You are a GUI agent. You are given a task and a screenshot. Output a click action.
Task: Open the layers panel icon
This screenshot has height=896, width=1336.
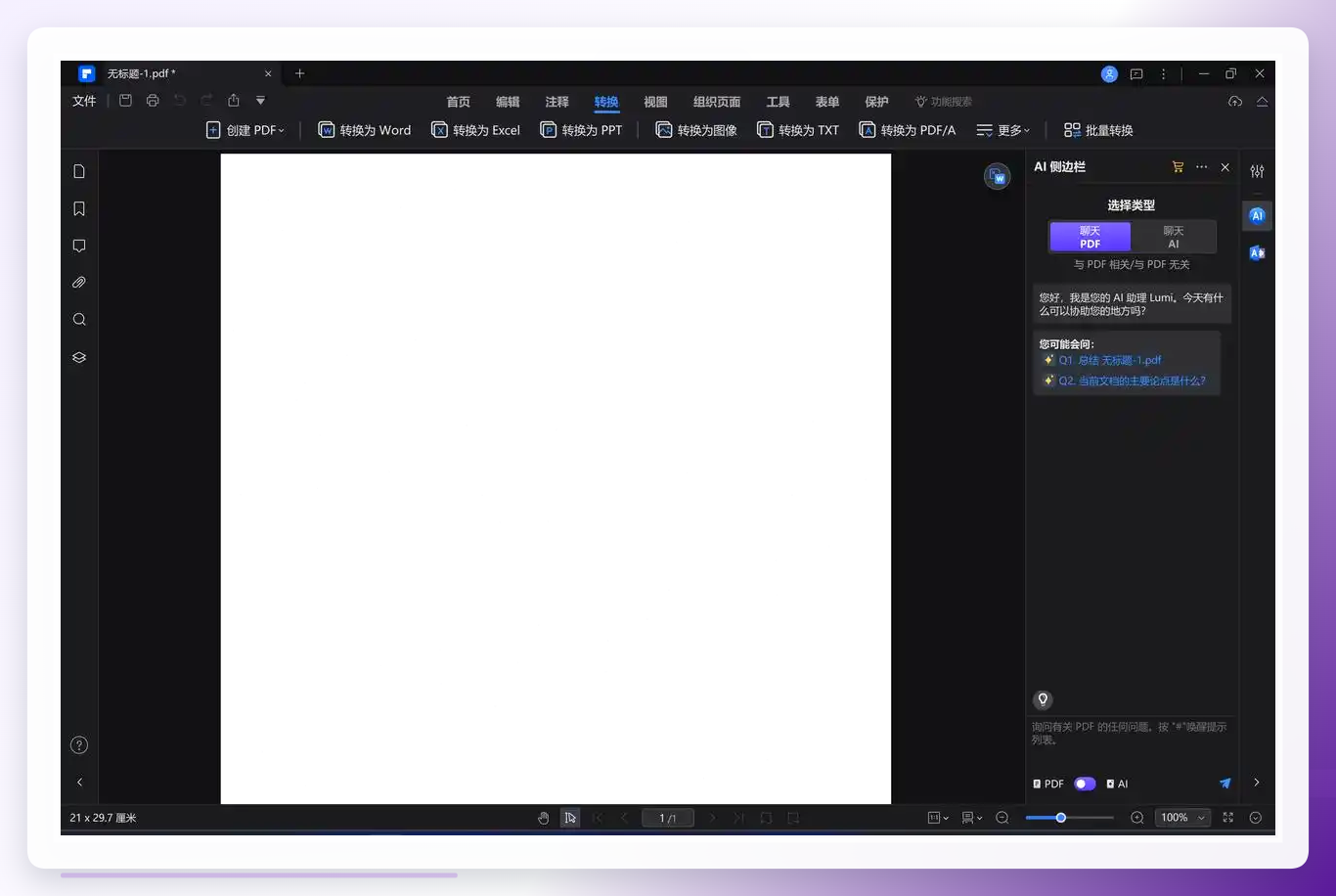click(x=79, y=357)
